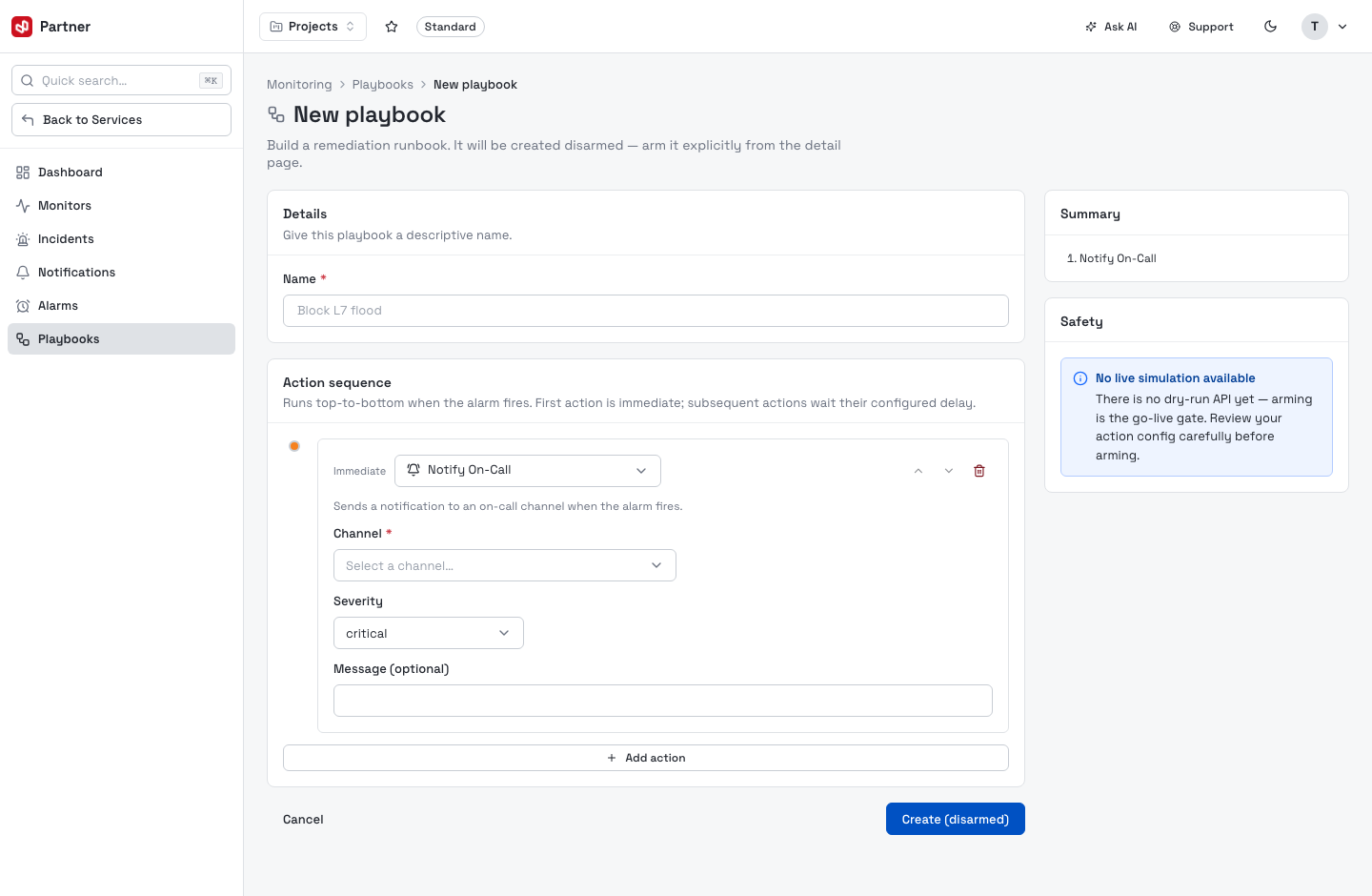The height and width of the screenshot is (896, 1372).
Task: Click the Notifications bell icon
Action: pos(23,273)
